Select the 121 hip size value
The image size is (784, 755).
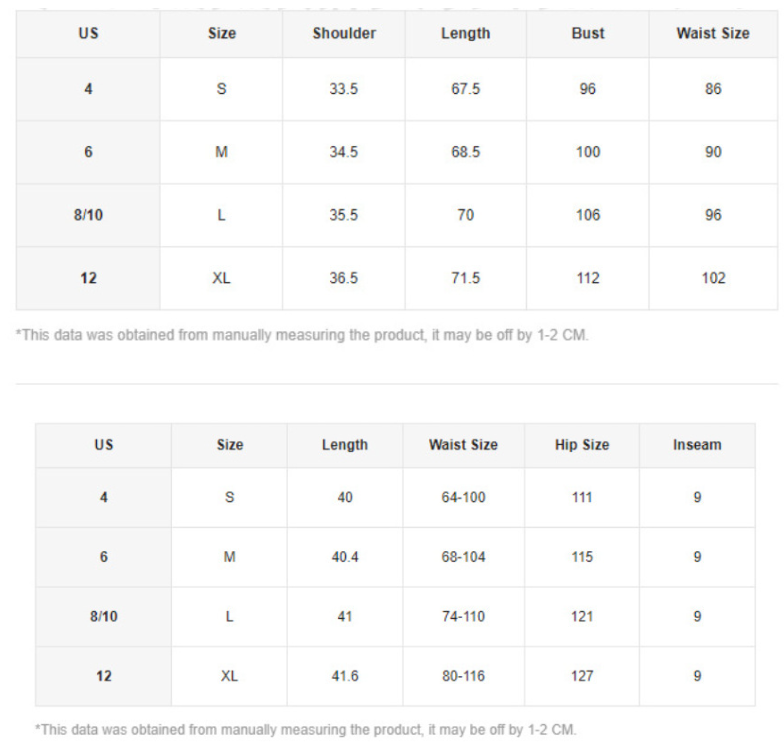(582, 616)
